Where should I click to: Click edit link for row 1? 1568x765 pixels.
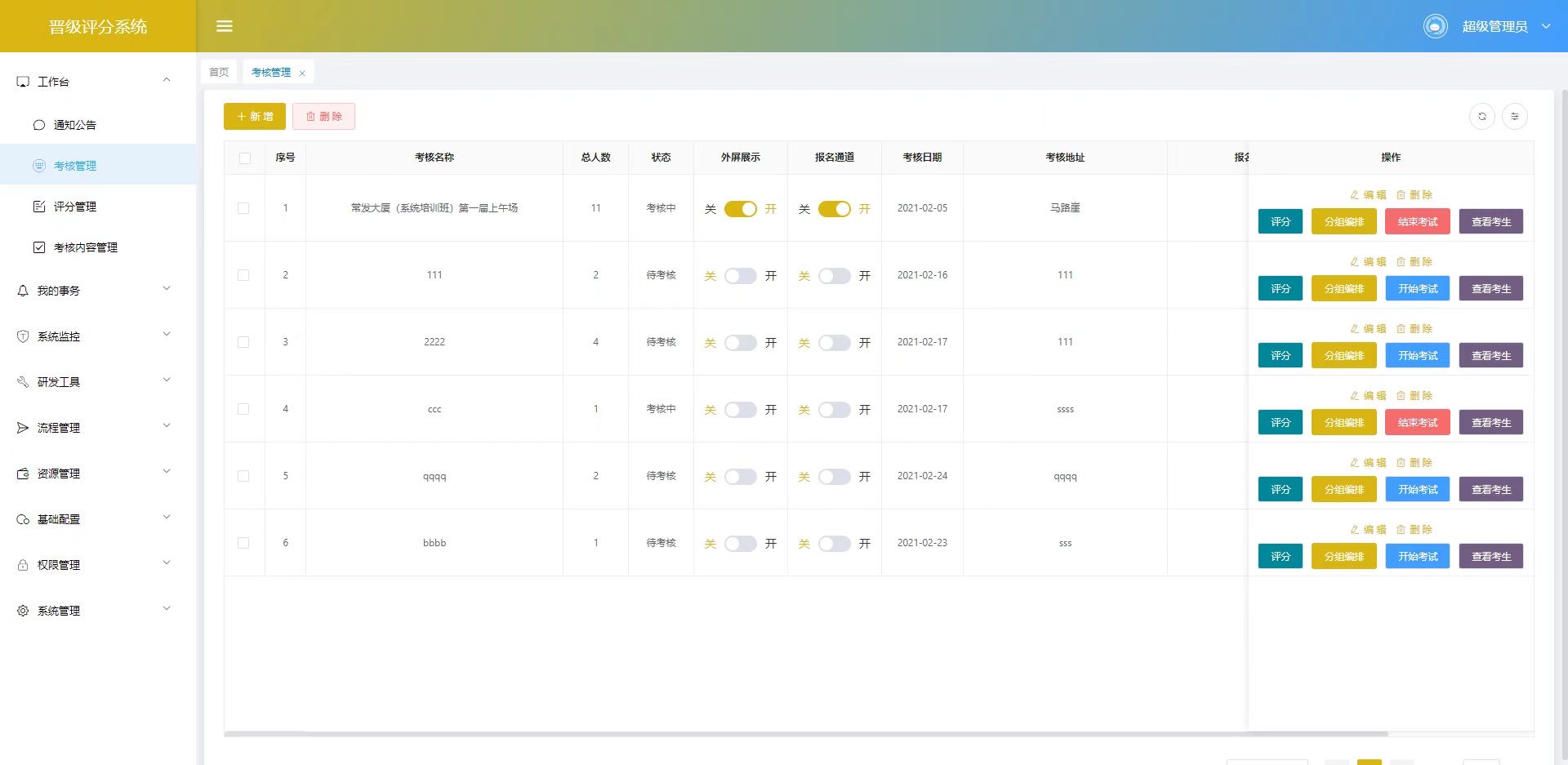pos(1368,195)
